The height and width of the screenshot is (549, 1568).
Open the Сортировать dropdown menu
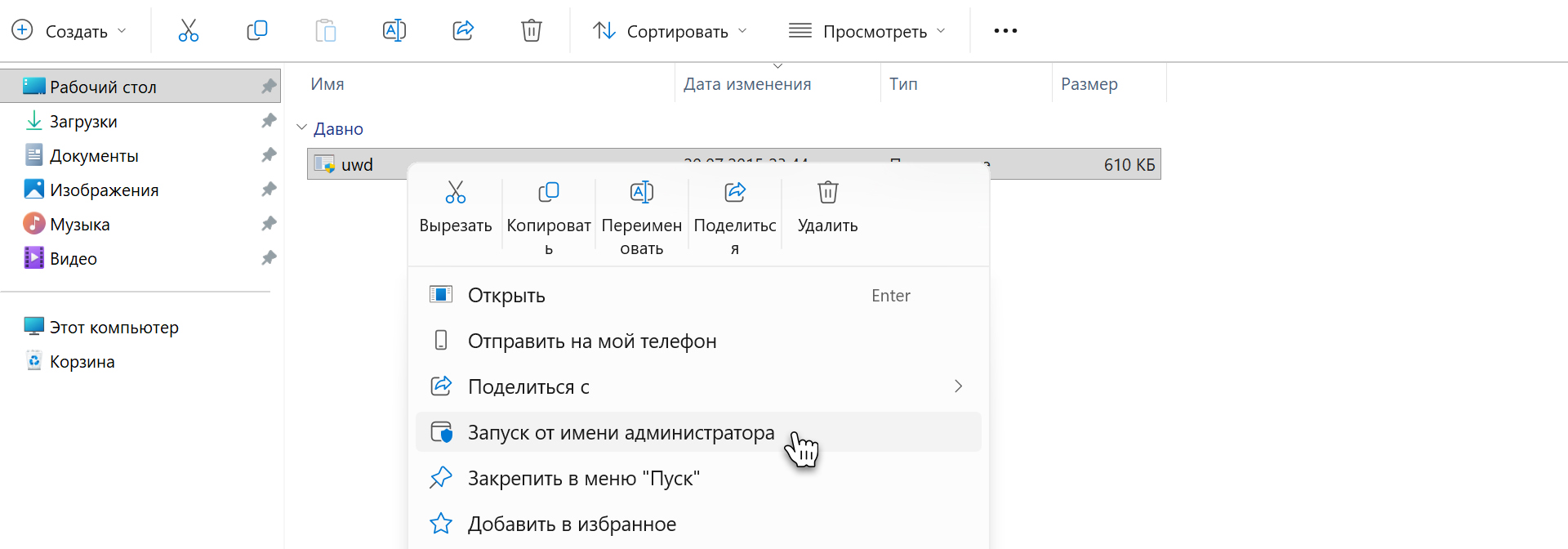coord(670,31)
